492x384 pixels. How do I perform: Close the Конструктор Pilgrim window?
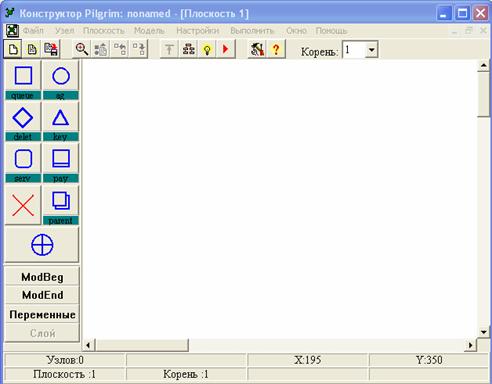coord(480,14)
